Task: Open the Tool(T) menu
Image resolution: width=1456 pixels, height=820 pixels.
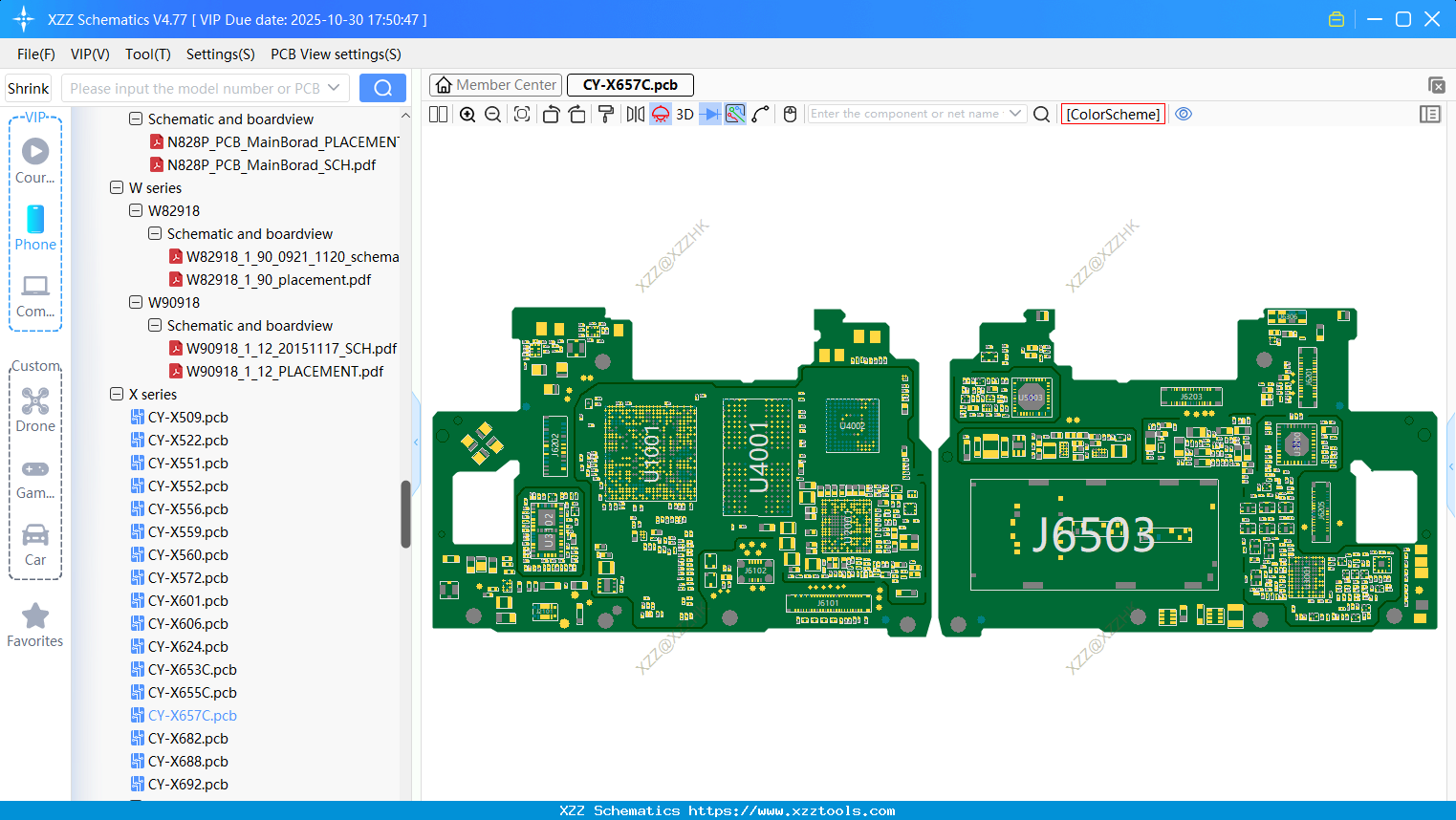Action: pos(147,54)
